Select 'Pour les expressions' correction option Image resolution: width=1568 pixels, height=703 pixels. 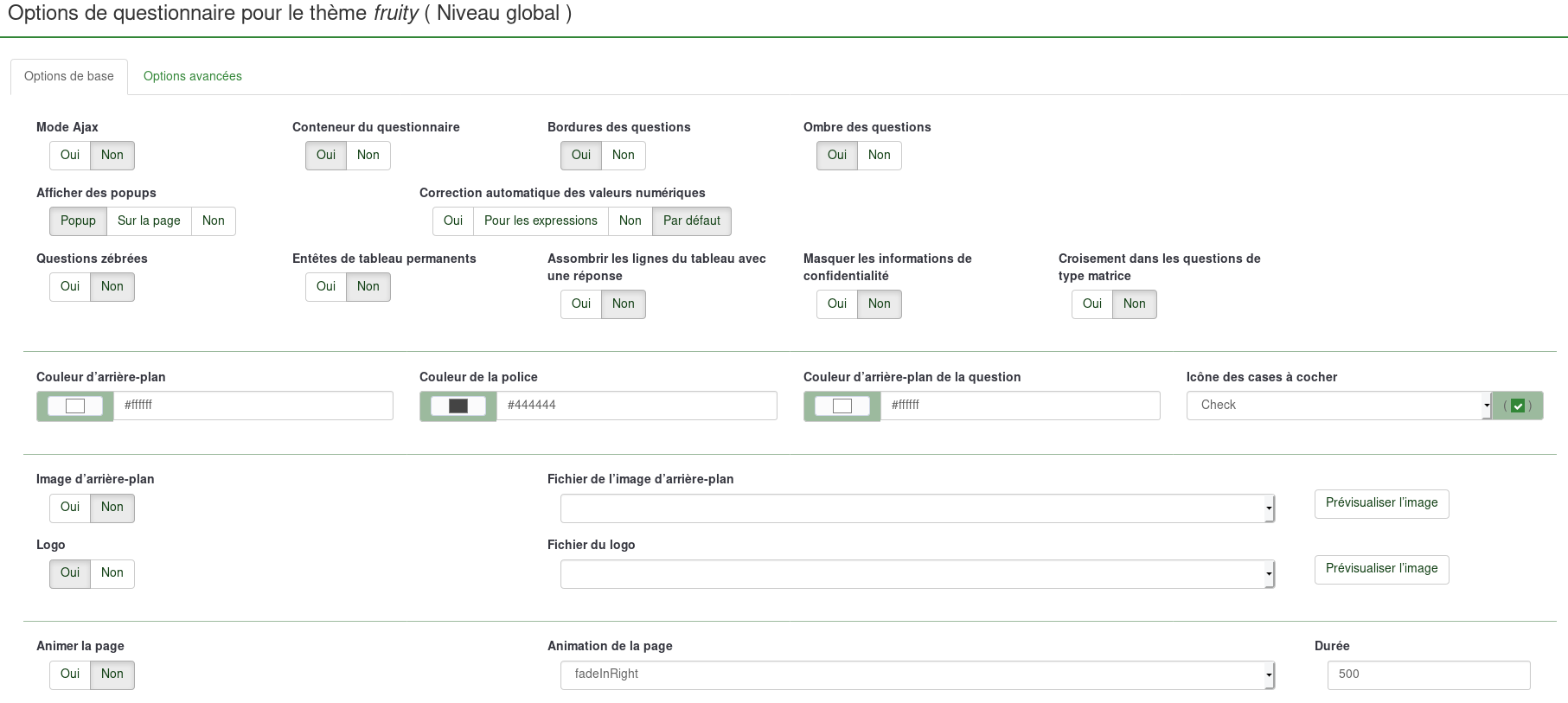click(x=541, y=221)
